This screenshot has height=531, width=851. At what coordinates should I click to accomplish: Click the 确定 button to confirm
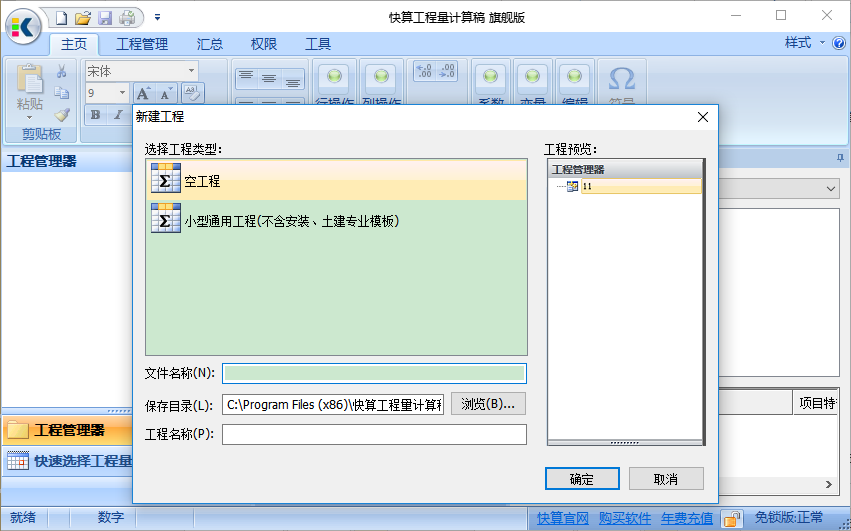click(x=582, y=479)
